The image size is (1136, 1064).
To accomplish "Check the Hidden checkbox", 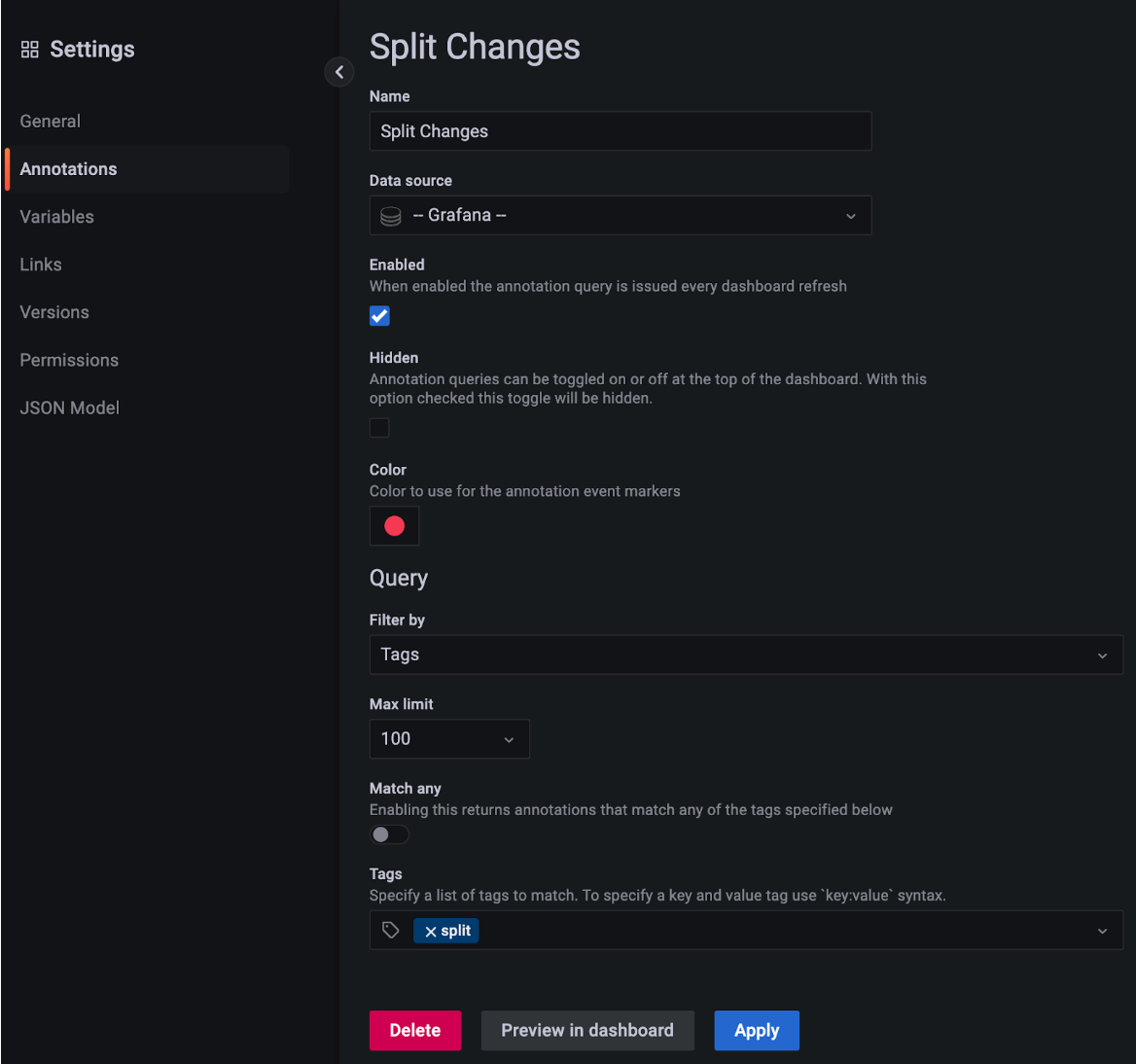I will click(379, 428).
